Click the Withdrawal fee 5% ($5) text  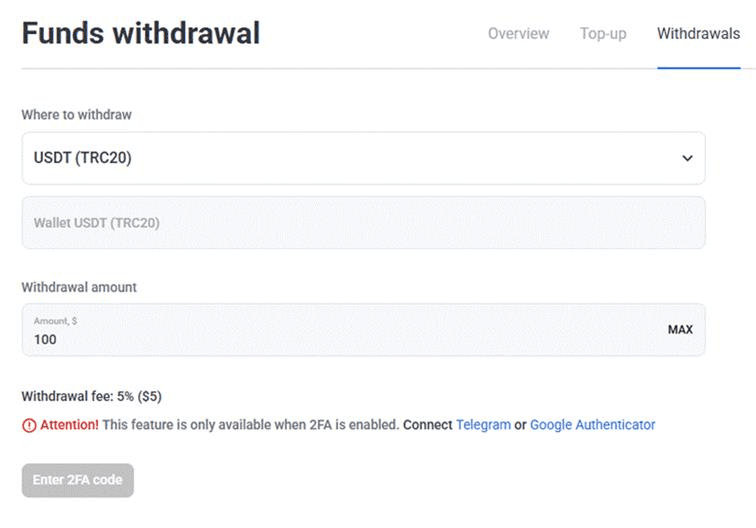click(91, 396)
